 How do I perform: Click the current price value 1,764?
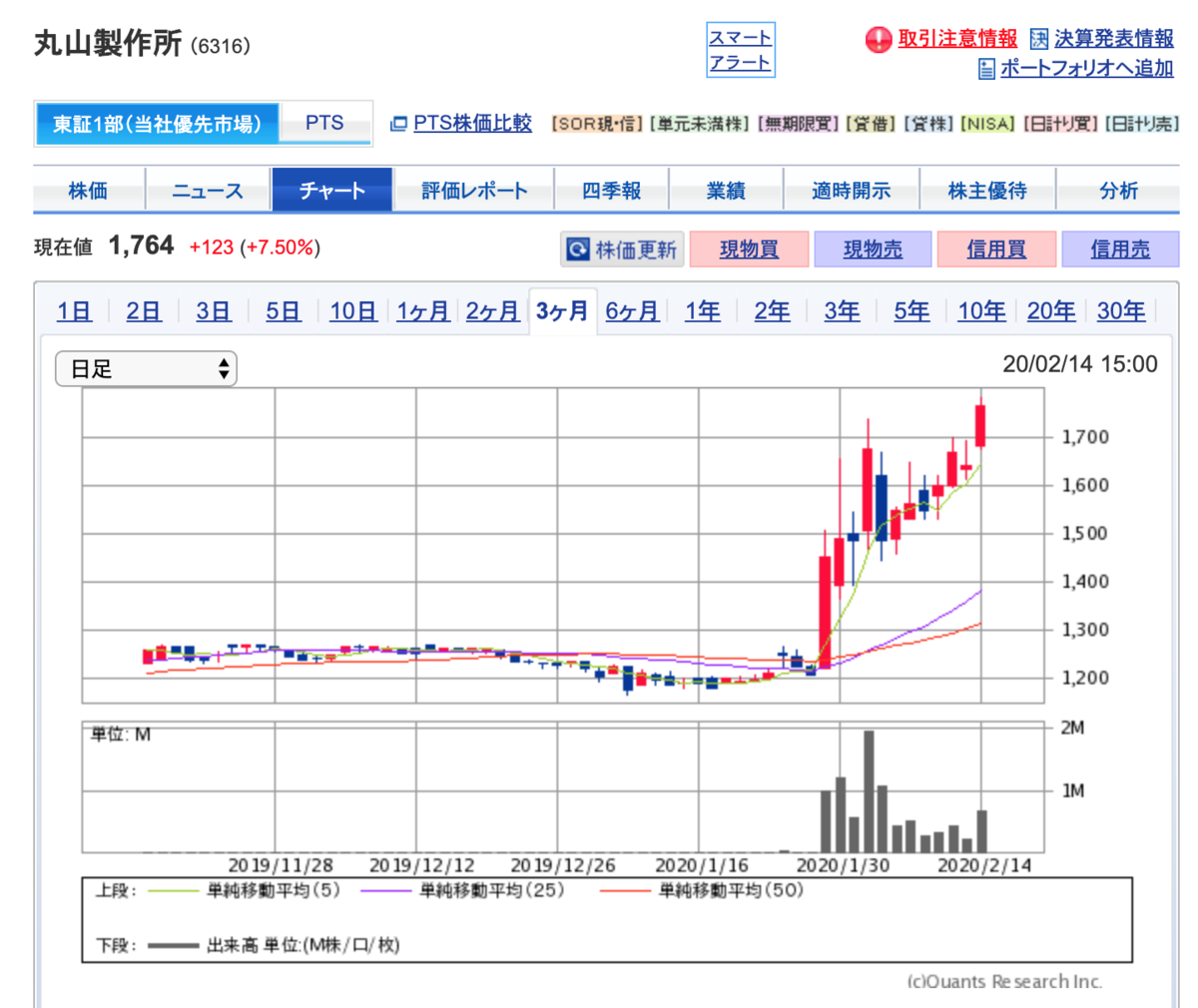pos(141,246)
